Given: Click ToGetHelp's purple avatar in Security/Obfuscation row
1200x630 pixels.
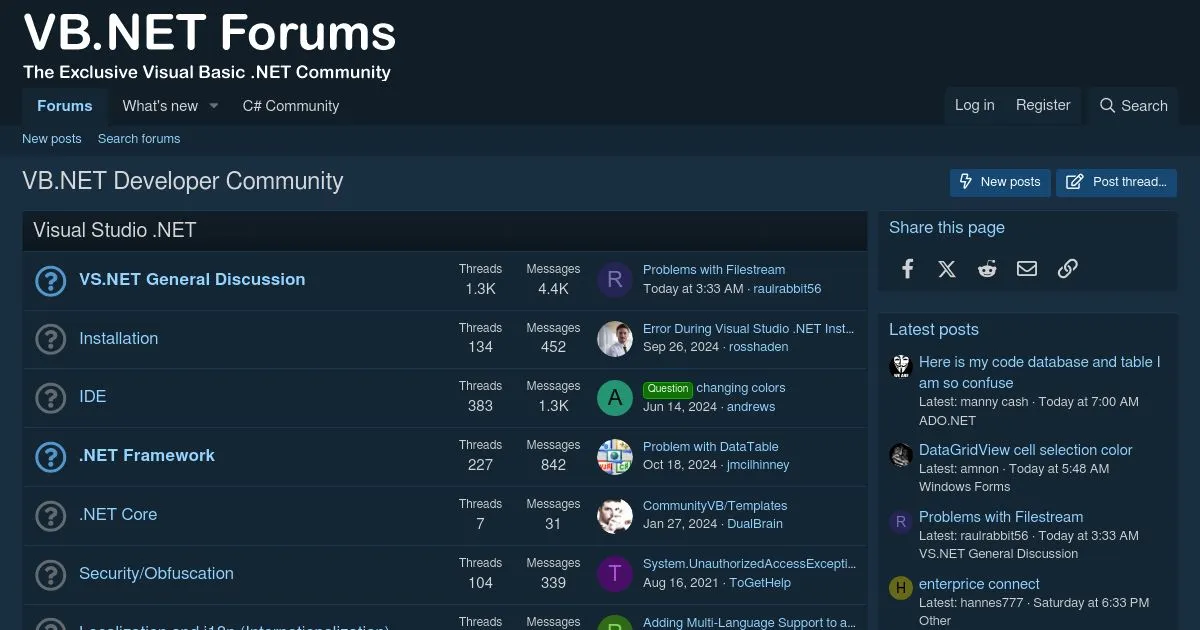Looking at the screenshot, I should click(x=615, y=574).
